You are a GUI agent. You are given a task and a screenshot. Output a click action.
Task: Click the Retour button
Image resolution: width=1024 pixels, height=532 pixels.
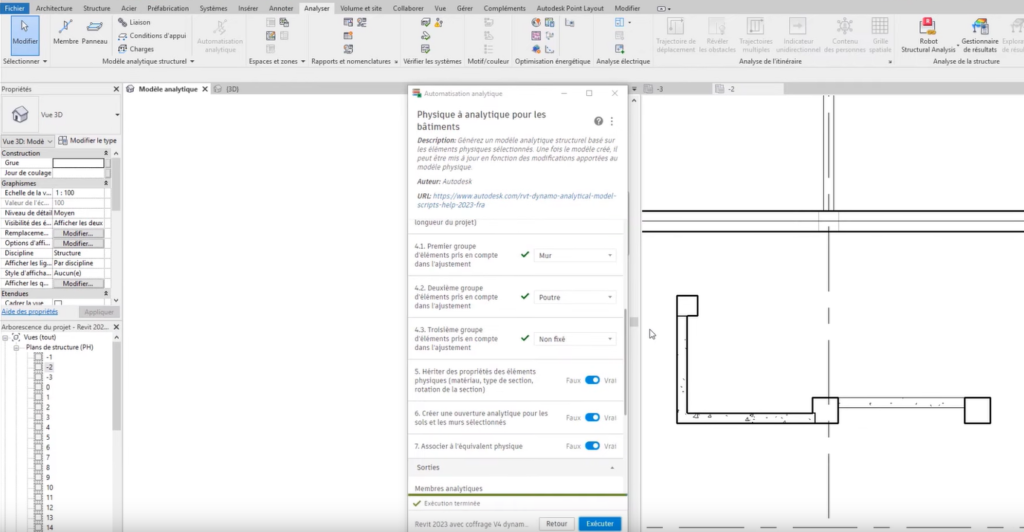click(x=556, y=523)
